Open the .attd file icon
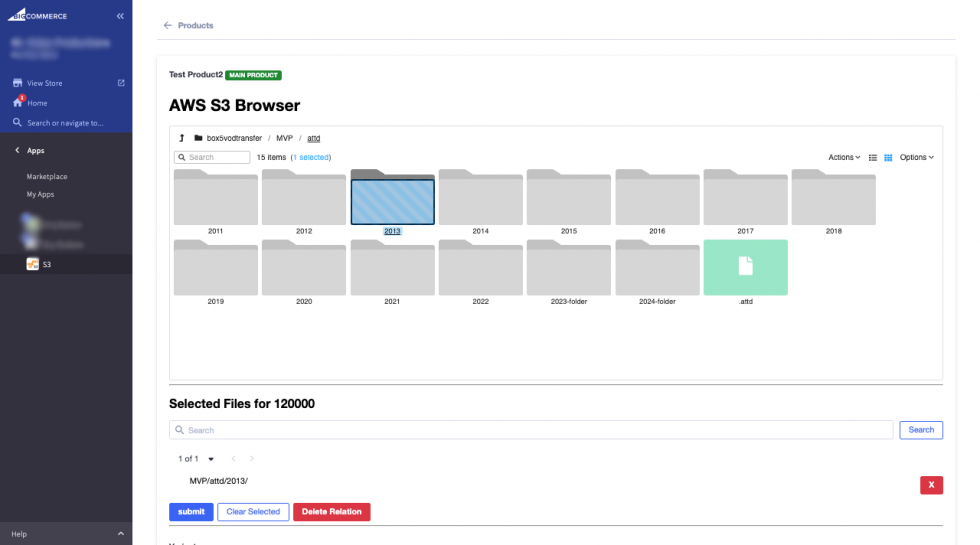Screen dimensions: 980x545 point(745,267)
